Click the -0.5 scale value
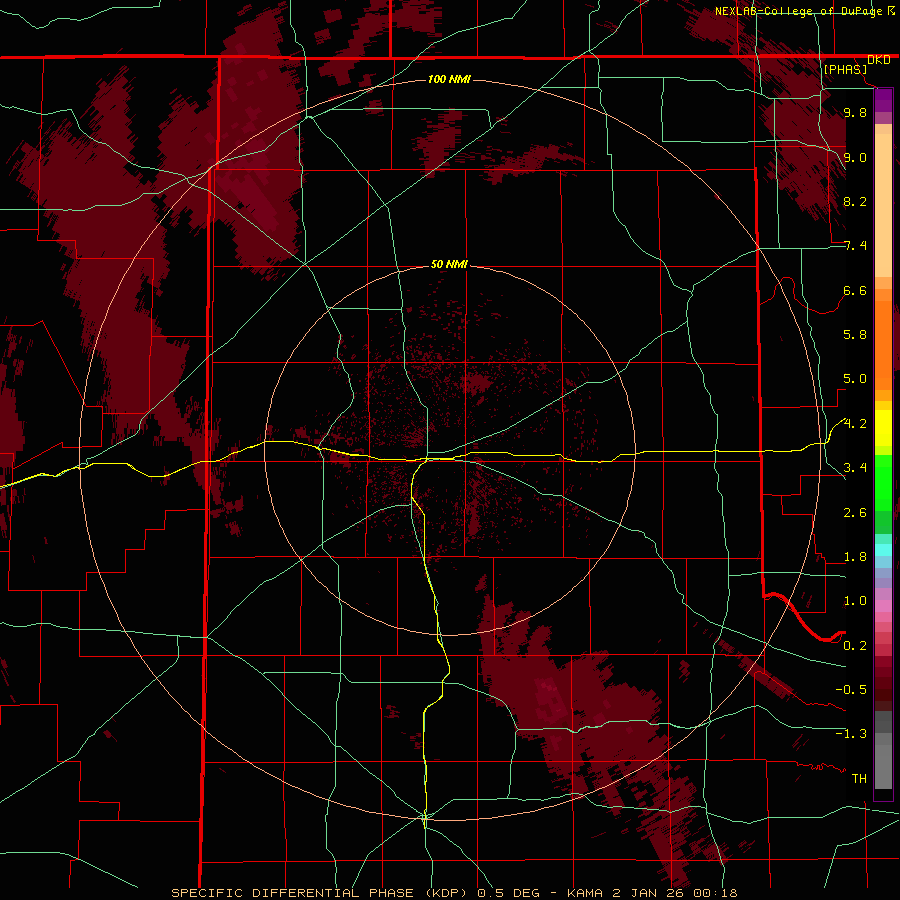Viewport: 900px width, 900px height. pyautogui.click(x=851, y=689)
